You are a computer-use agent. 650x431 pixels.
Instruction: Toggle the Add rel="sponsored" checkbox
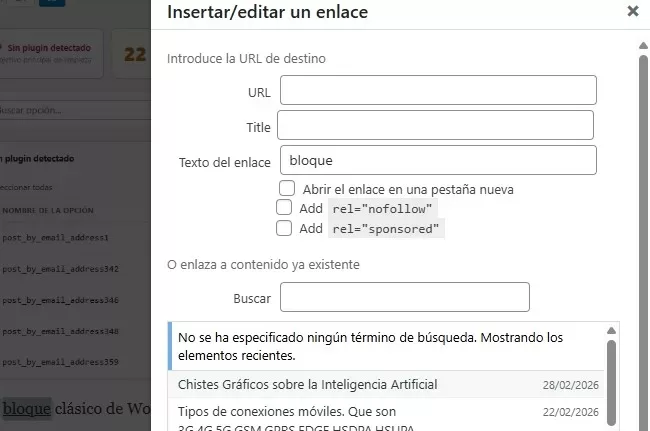[x=284, y=228]
